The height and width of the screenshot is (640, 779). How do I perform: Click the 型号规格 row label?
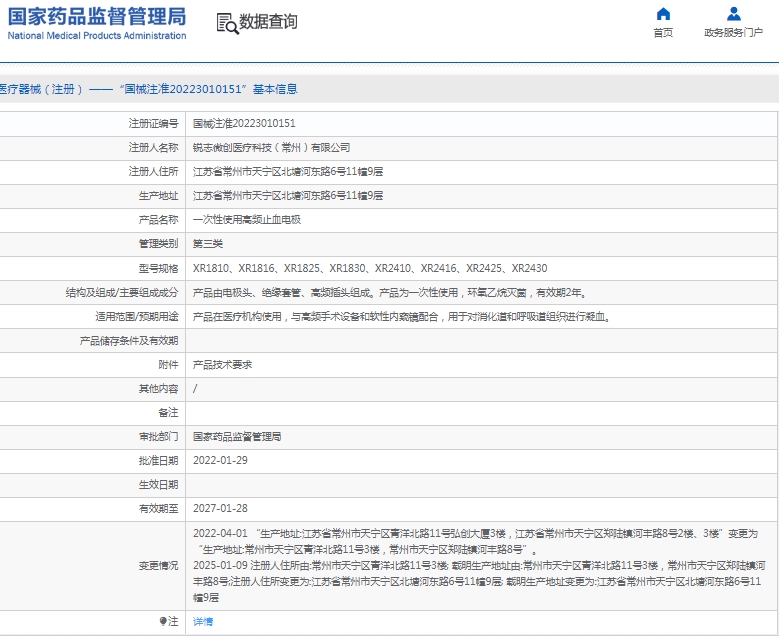tap(158, 268)
